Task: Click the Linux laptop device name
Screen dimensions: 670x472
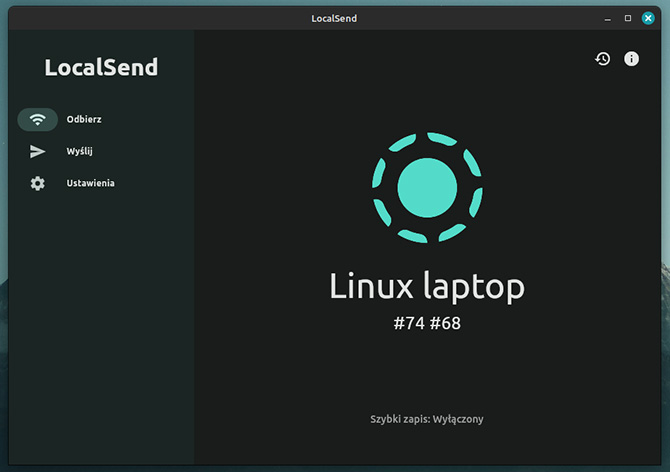Action: click(x=427, y=286)
